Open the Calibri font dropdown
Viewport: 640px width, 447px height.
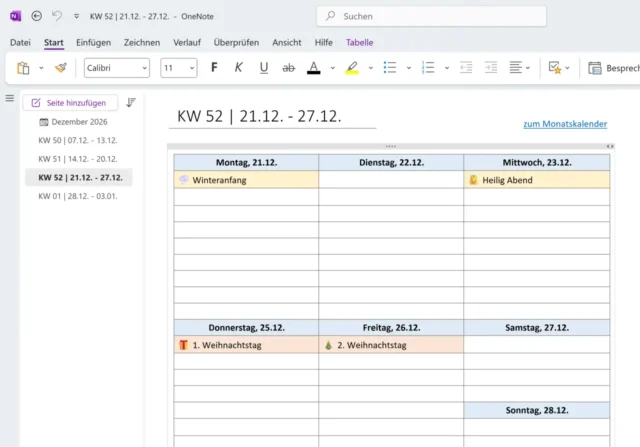pos(116,68)
